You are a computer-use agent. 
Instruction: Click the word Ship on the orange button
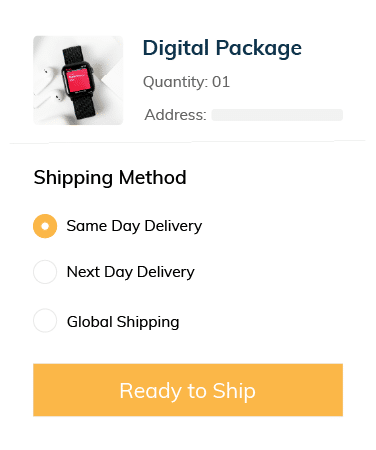(x=234, y=391)
